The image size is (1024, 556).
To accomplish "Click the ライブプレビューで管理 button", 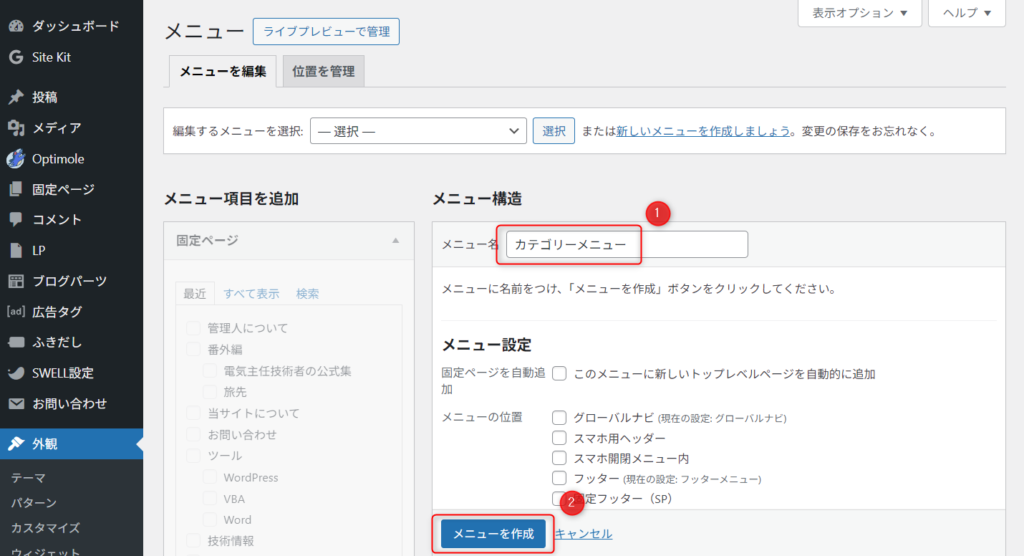I will pyautogui.click(x=326, y=32).
